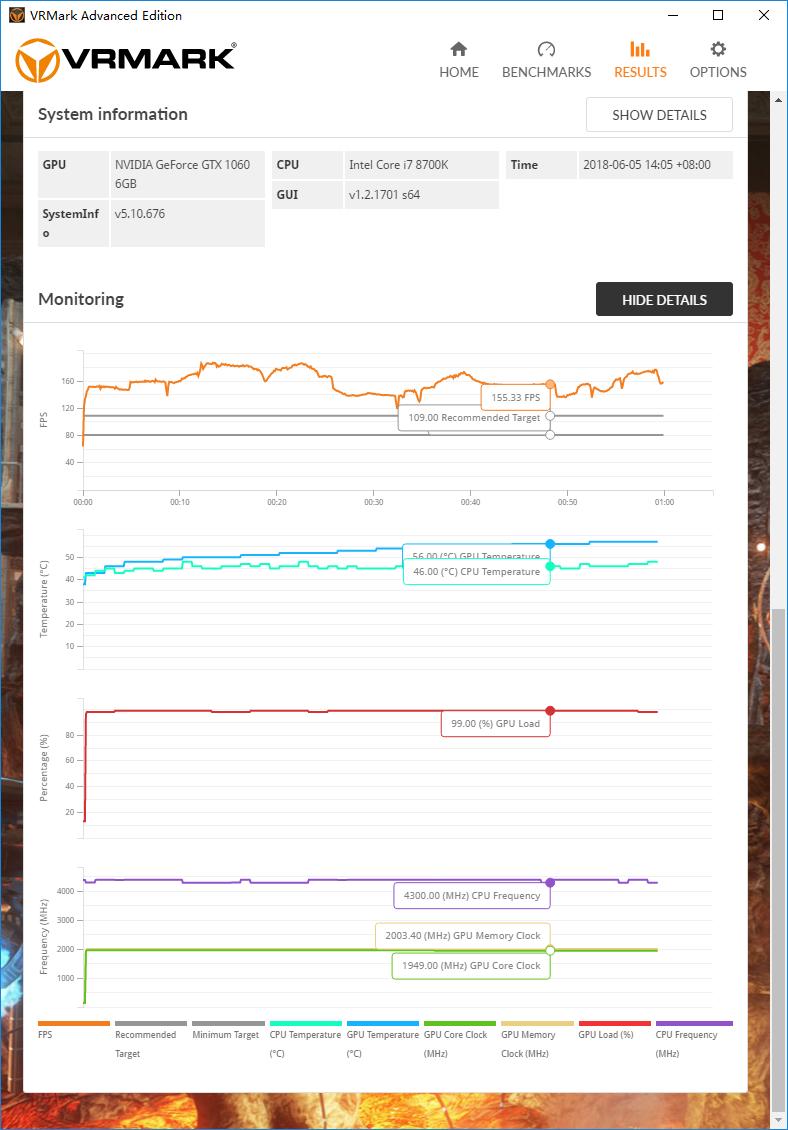Click the scrollbar up arrow
This screenshot has width=788, height=1130.
click(x=778, y=100)
